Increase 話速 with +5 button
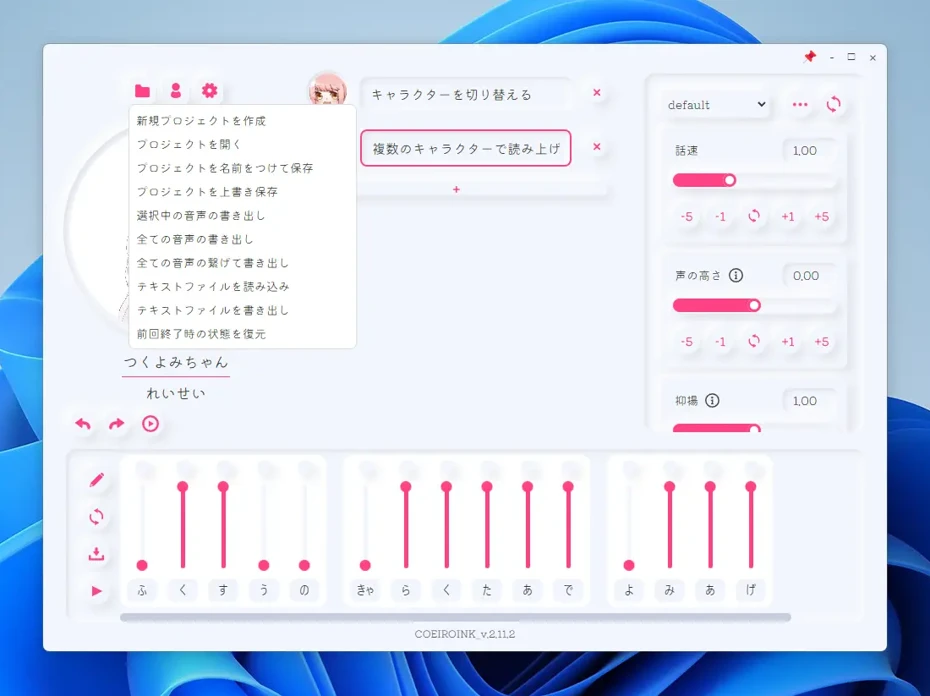930x696 pixels. pos(821,217)
